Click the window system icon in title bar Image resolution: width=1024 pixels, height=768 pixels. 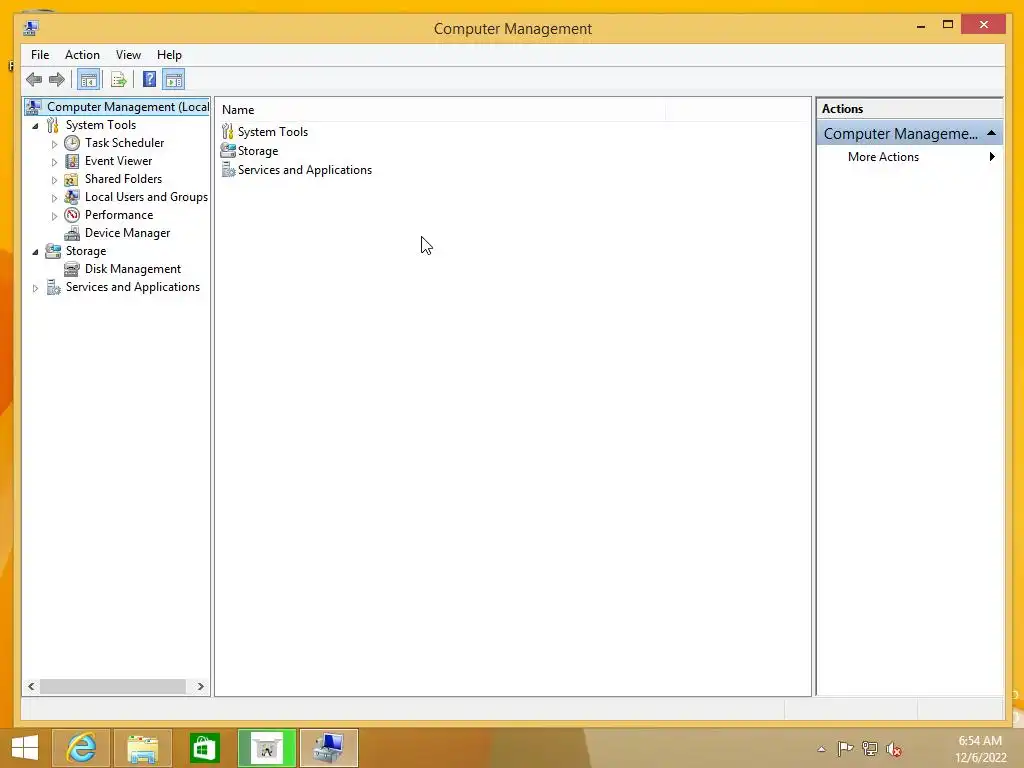pyautogui.click(x=31, y=28)
